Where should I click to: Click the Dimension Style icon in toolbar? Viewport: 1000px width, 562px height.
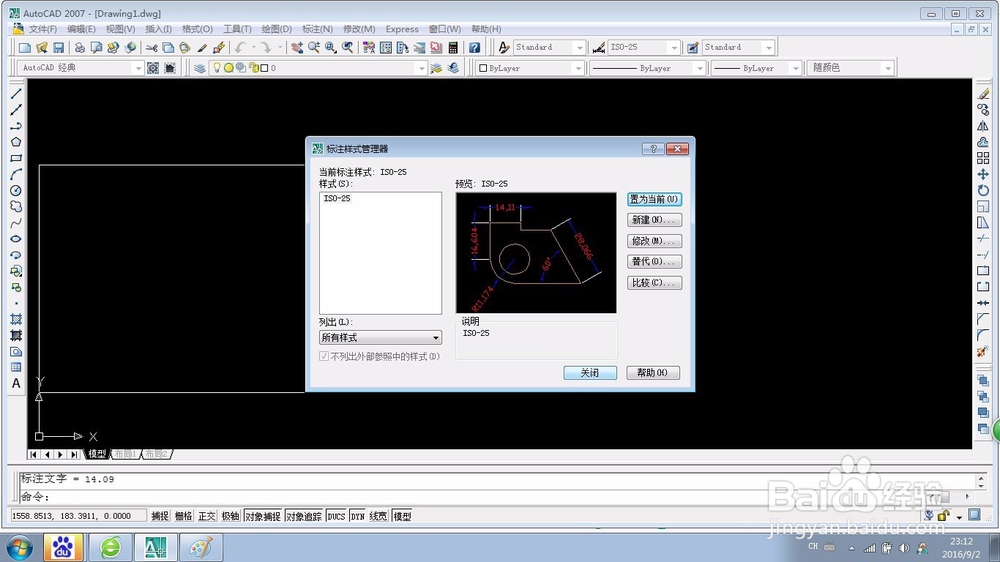point(598,47)
